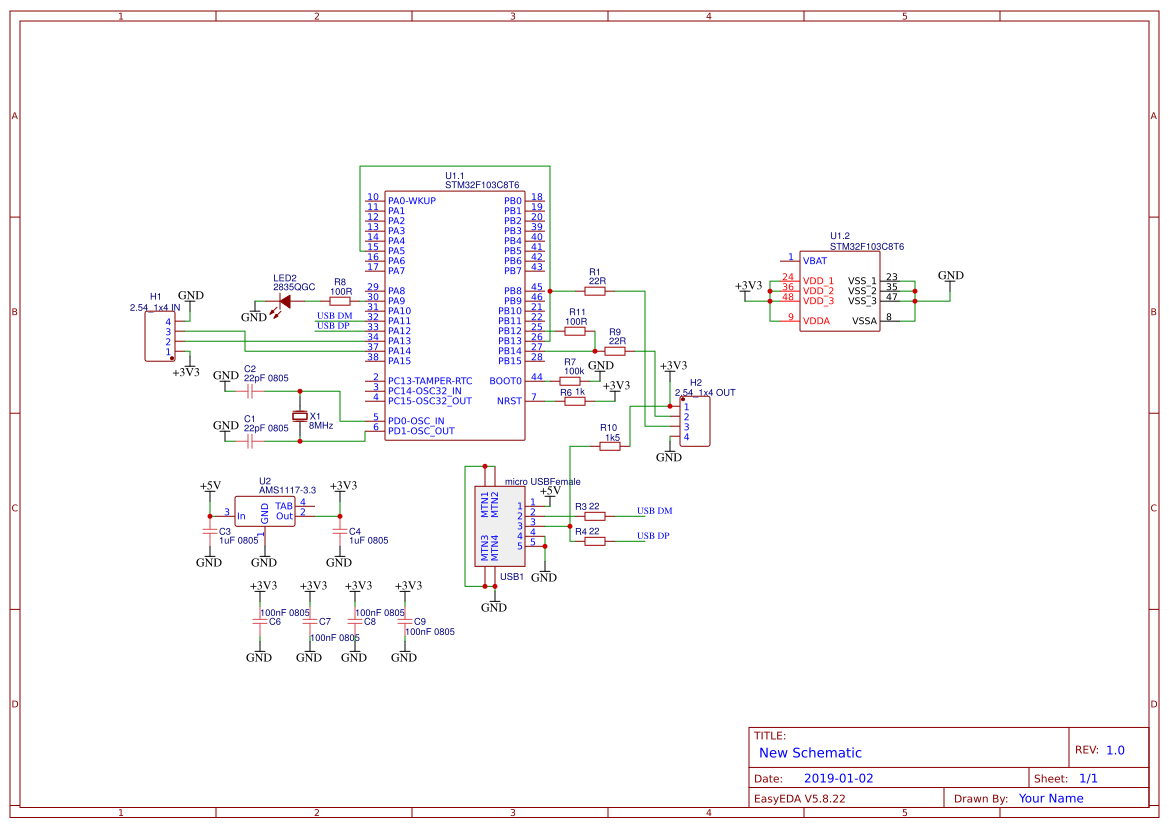Click the "VBAT" pin label

815,262
